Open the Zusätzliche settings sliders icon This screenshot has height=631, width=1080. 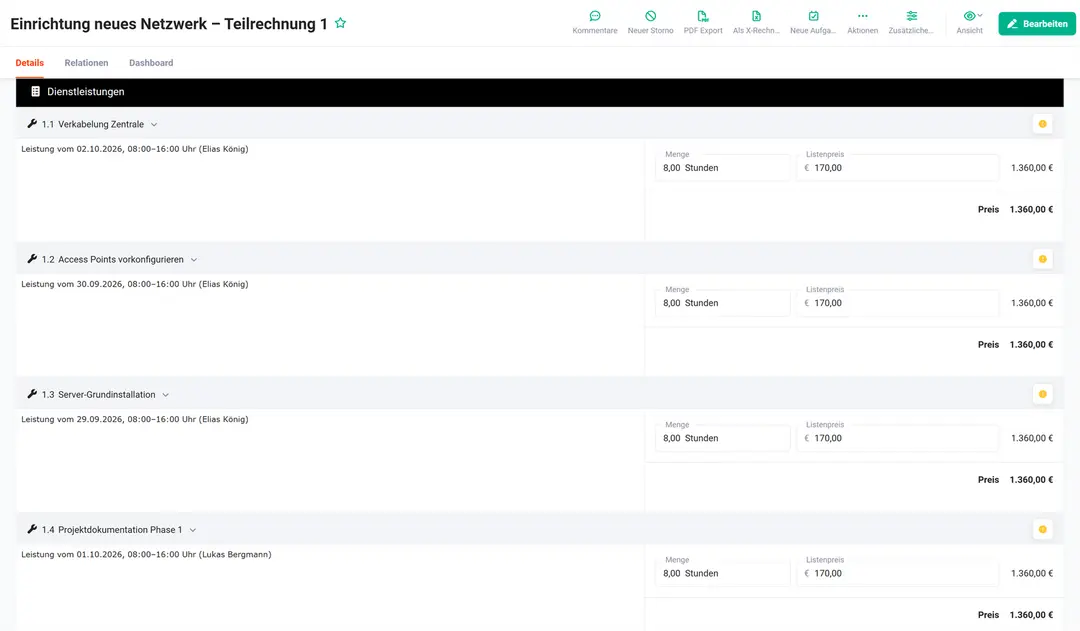(911, 16)
